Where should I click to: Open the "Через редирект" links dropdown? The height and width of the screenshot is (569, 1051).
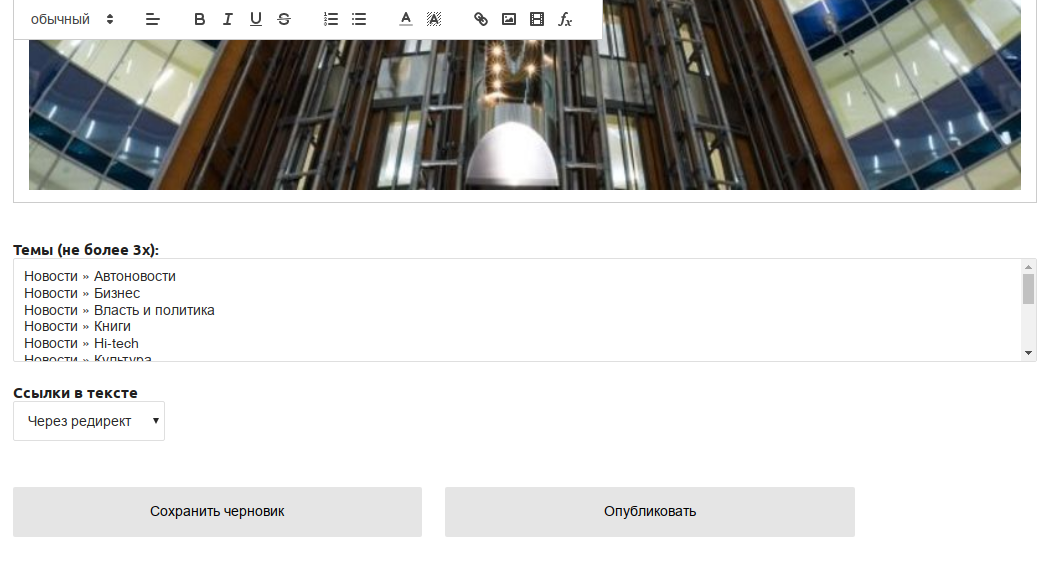tap(88, 421)
